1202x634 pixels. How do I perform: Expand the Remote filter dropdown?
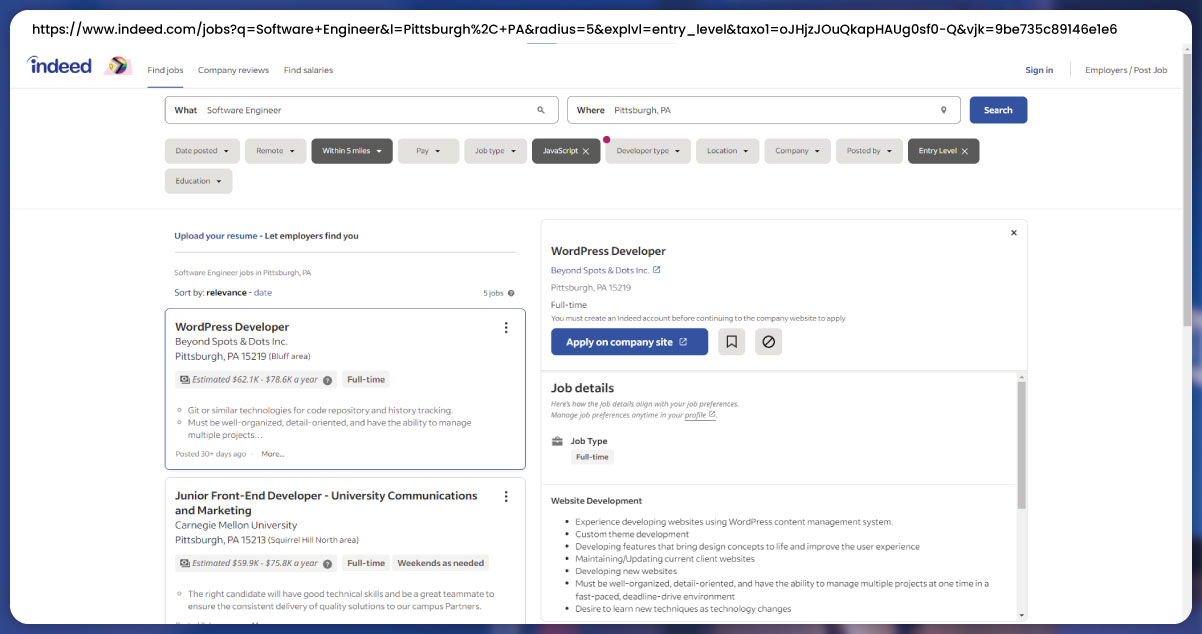coord(275,151)
